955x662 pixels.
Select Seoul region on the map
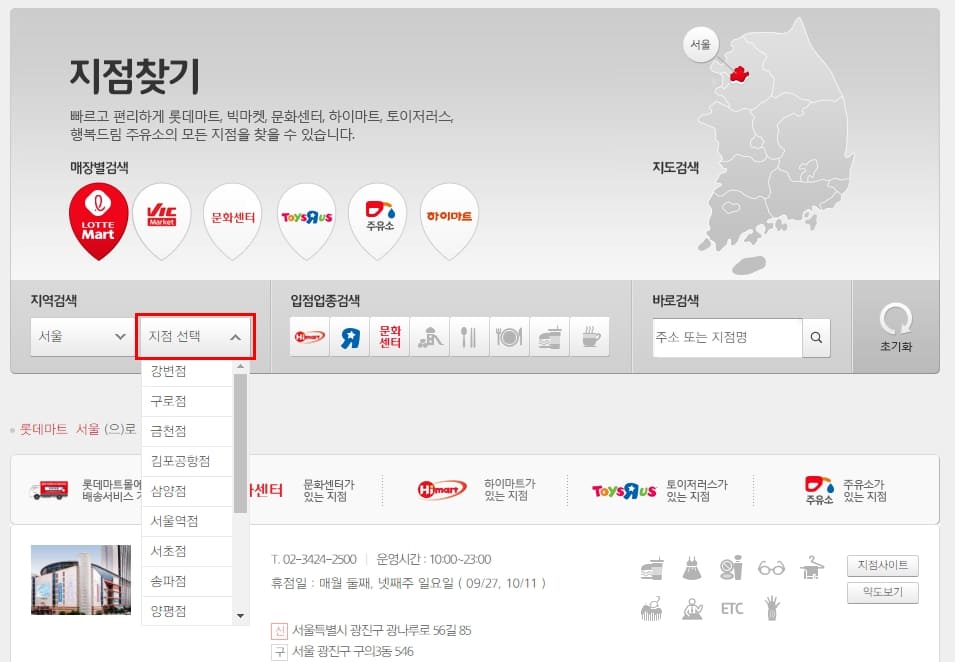[739, 74]
